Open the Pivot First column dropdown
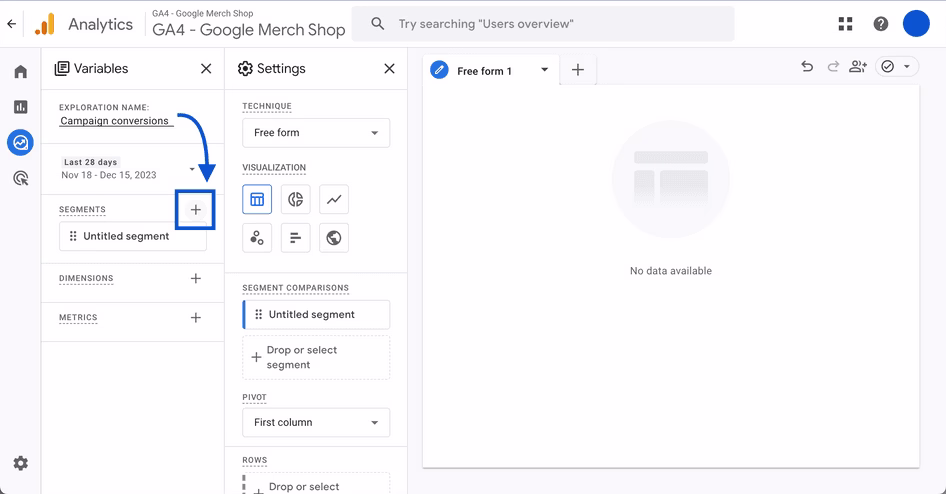The width and height of the screenshot is (946, 494). point(316,422)
